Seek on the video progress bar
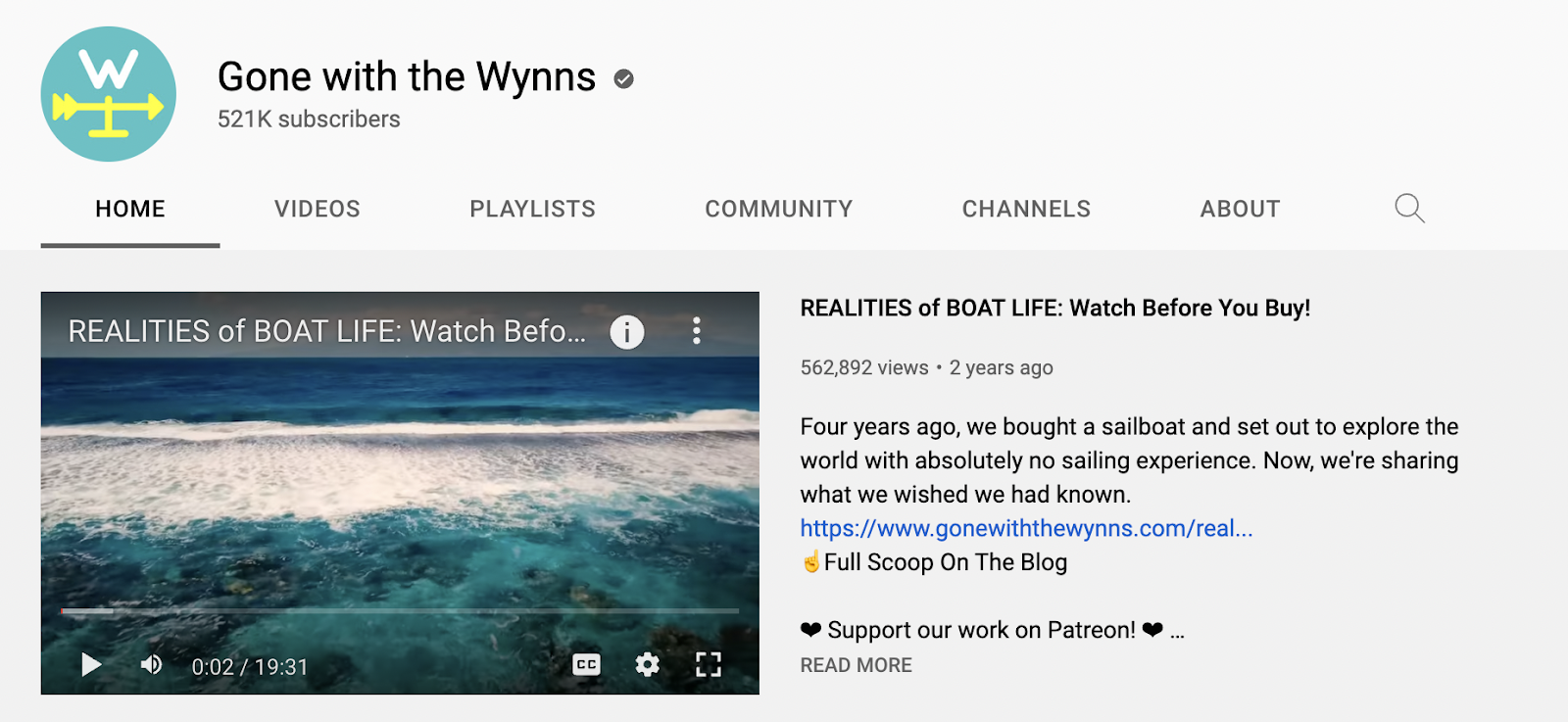Screen dimensions: 1568x722 (x=399, y=611)
